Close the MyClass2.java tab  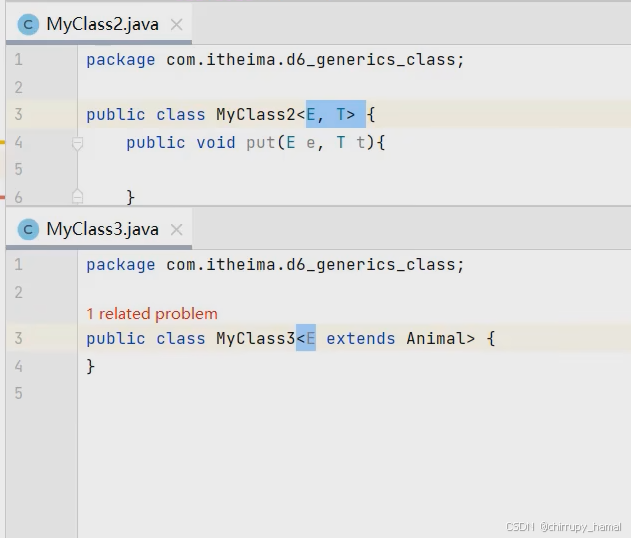176,25
